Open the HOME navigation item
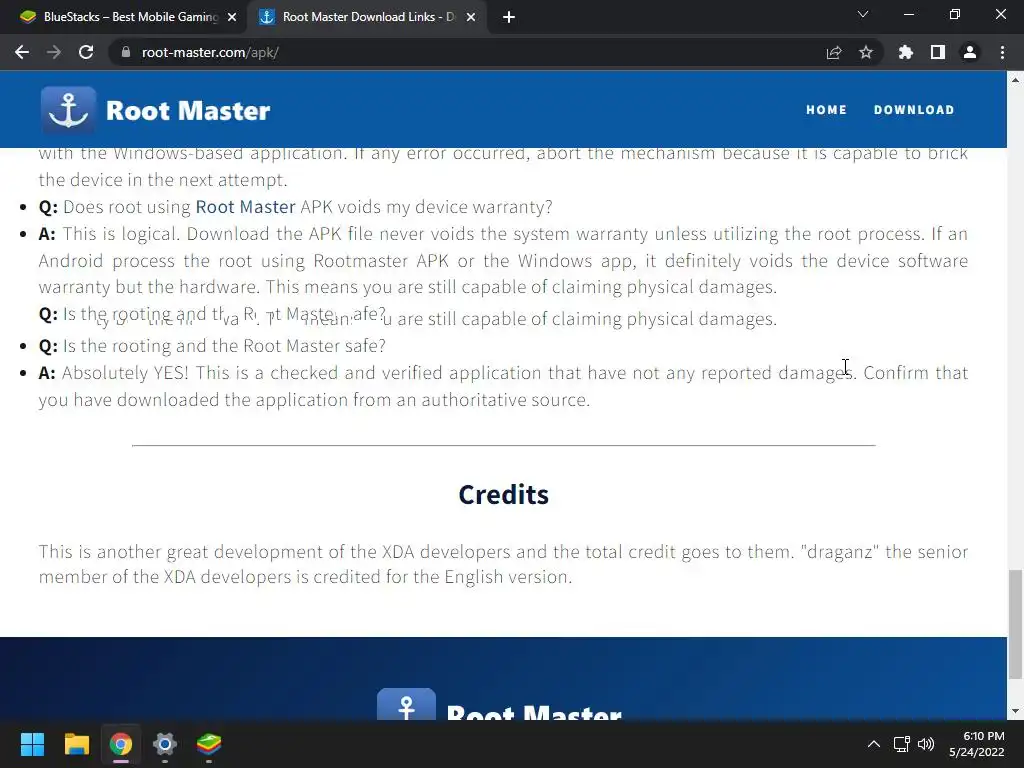Image resolution: width=1024 pixels, height=768 pixels. click(826, 110)
